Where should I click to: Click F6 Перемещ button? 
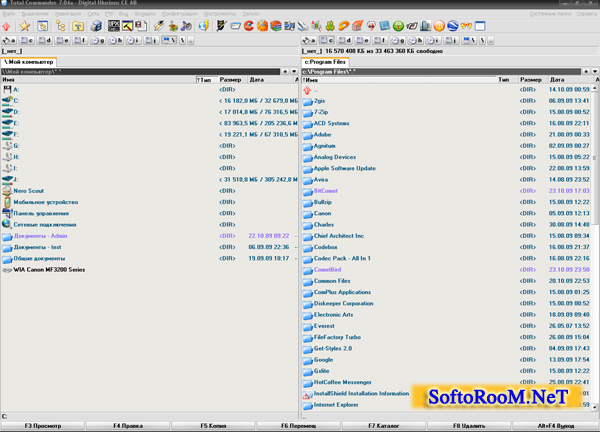coord(298,426)
